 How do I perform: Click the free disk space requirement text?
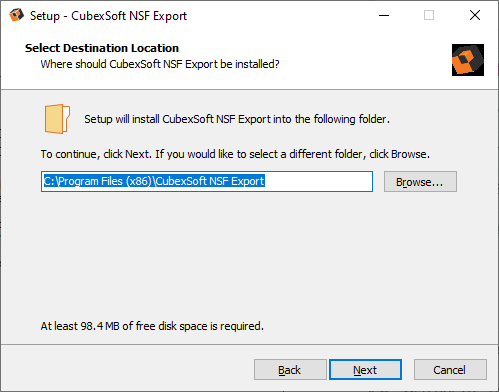point(152,326)
